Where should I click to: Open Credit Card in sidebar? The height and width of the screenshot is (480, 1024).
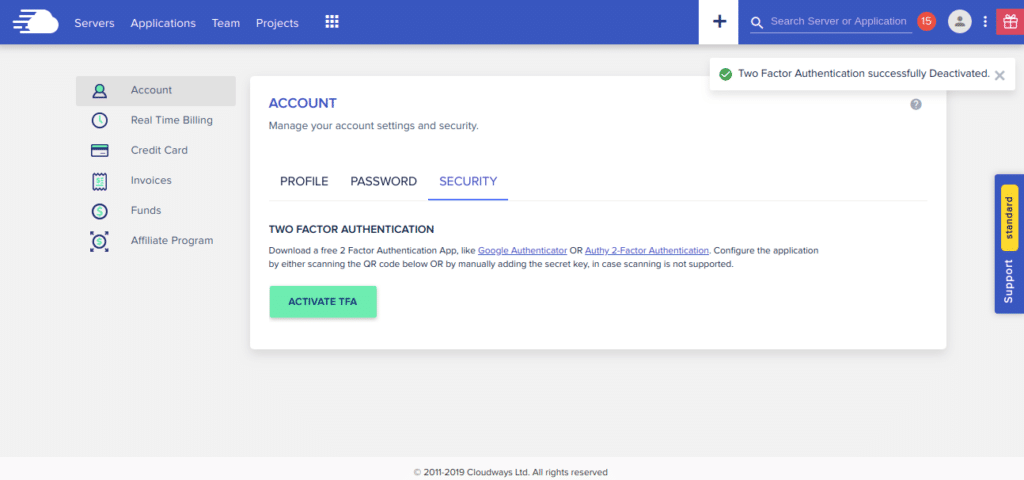point(159,150)
